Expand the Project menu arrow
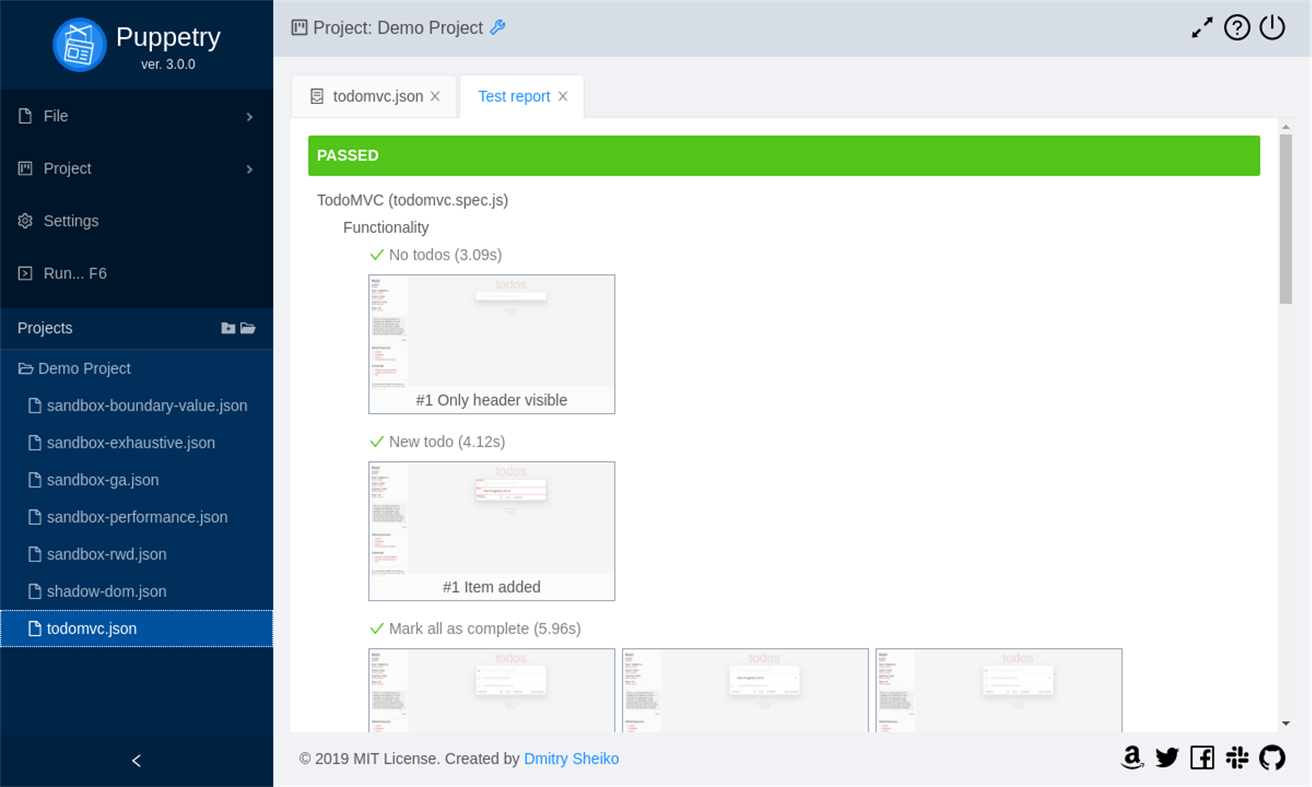 point(249,169)
